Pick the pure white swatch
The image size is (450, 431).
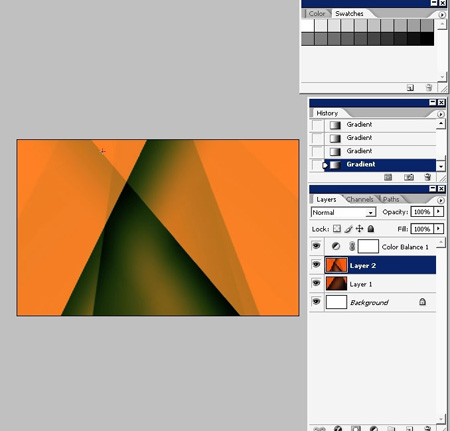pos(307,25)
